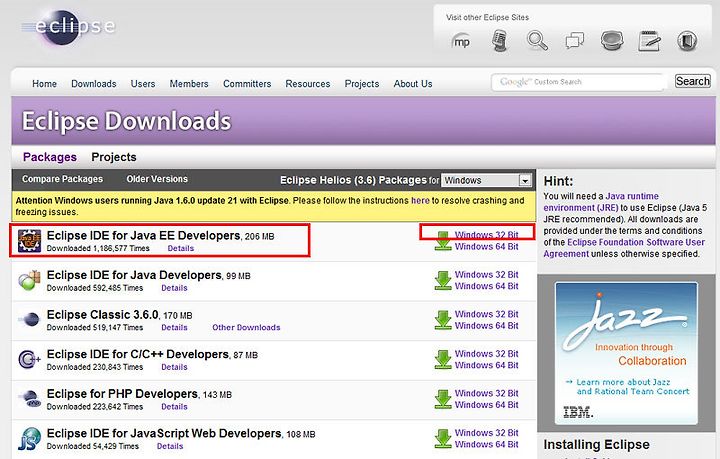Click 'here' link in the attention notice
The image size is (720, 459).
pyautogui.click(x=420, y=201)
